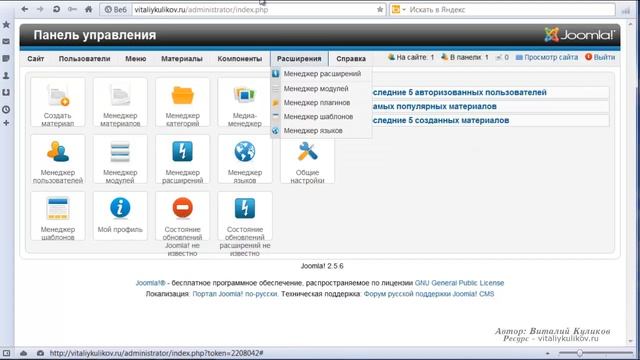Open Форум русской поддержки Joomla! CMS link
This screenshot has height=360, width=640.
coord(429,294)
